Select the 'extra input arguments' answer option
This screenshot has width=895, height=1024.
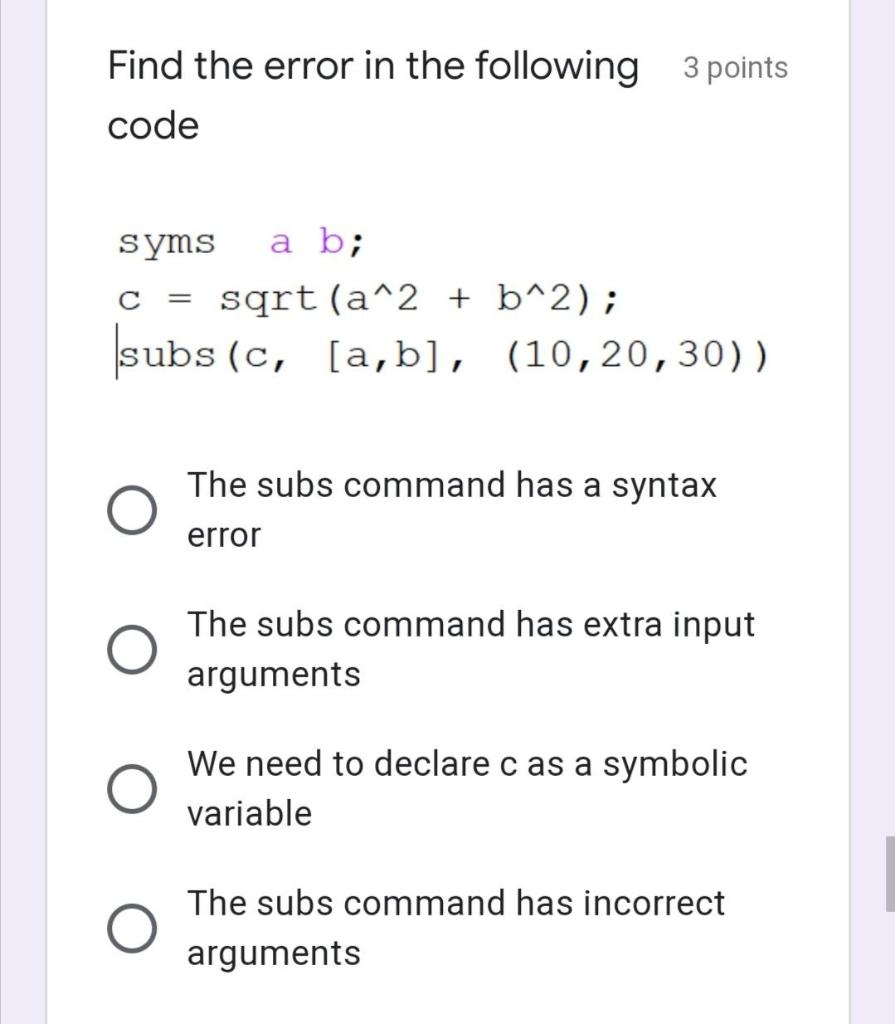[x=135, y=651]
